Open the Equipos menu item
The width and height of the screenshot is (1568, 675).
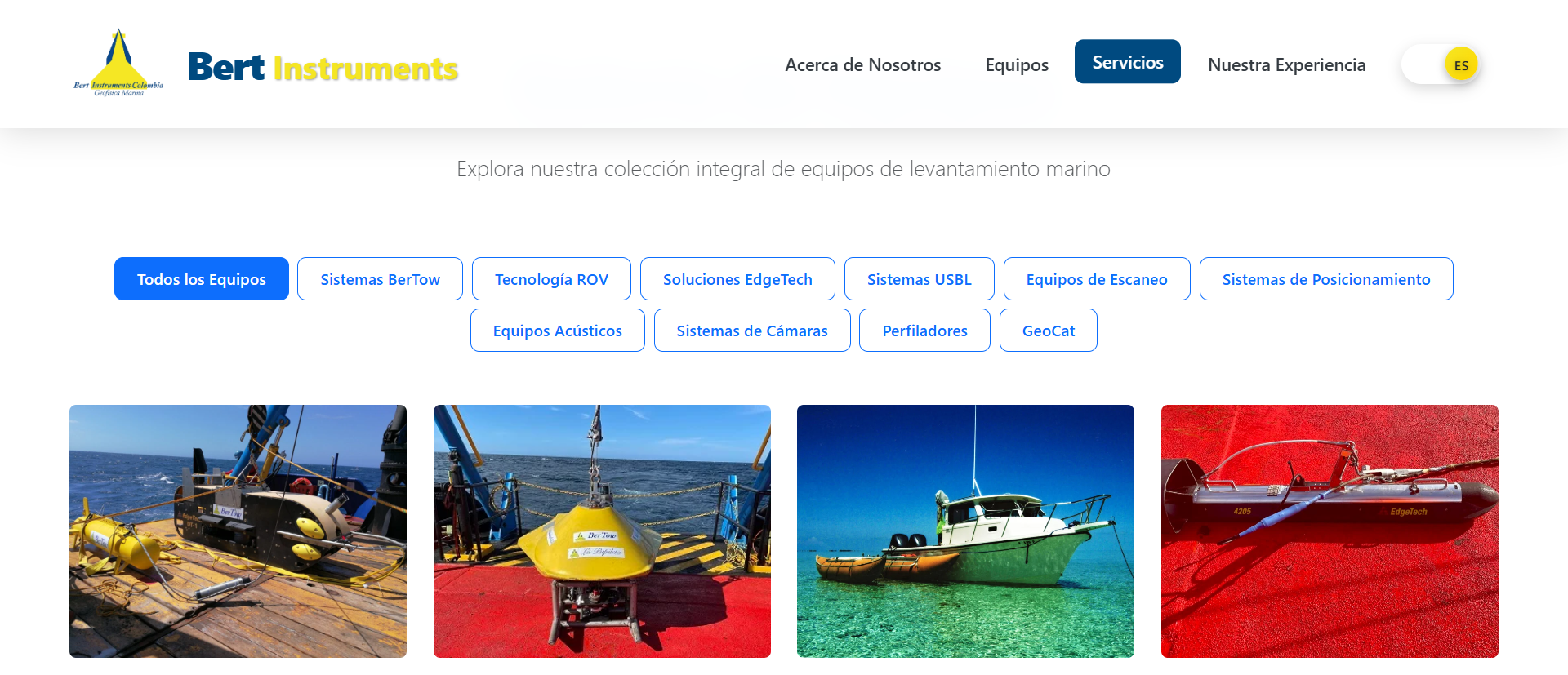[x=1017, y=64]
